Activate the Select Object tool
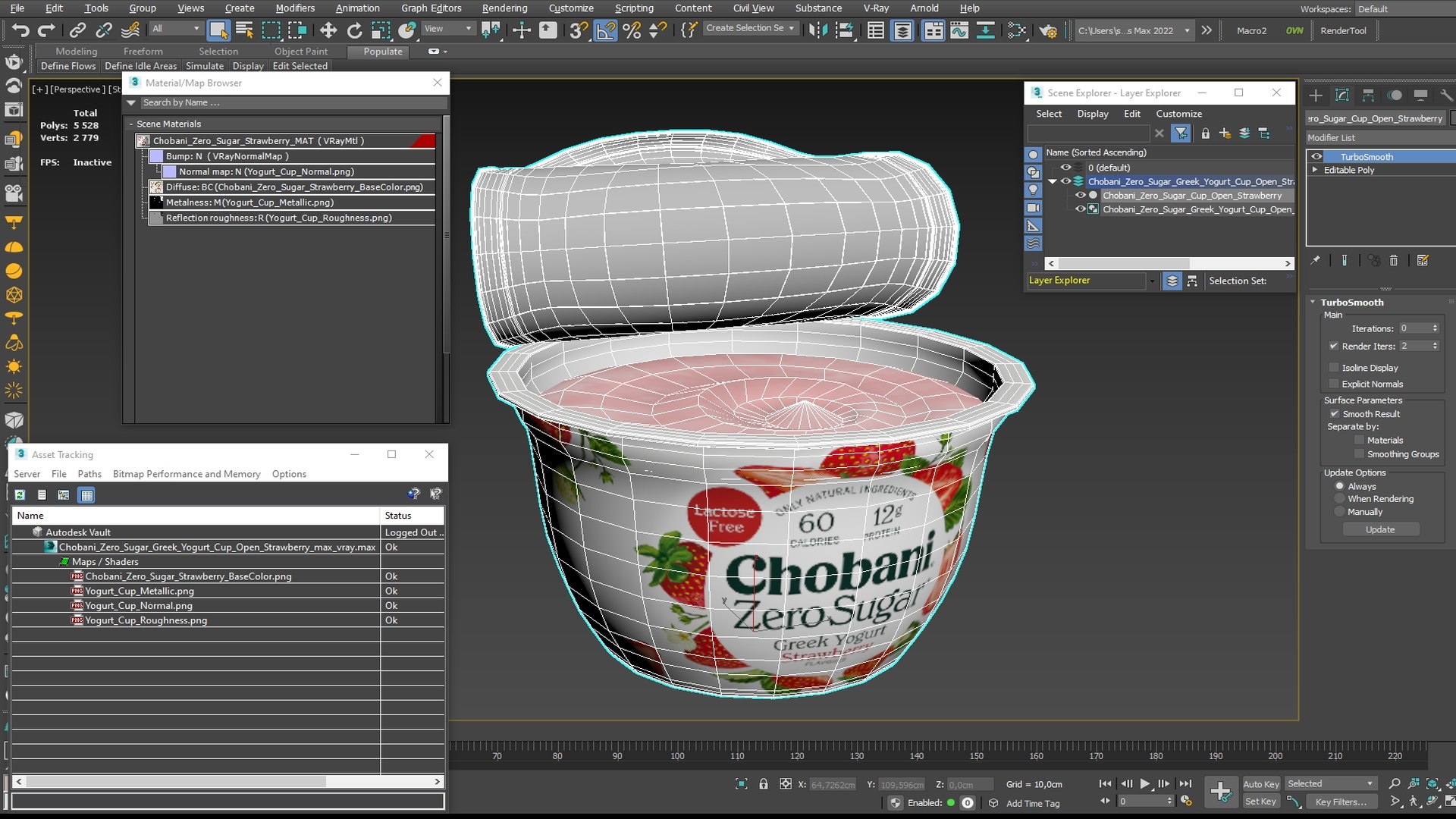 (x=218, y=30)
